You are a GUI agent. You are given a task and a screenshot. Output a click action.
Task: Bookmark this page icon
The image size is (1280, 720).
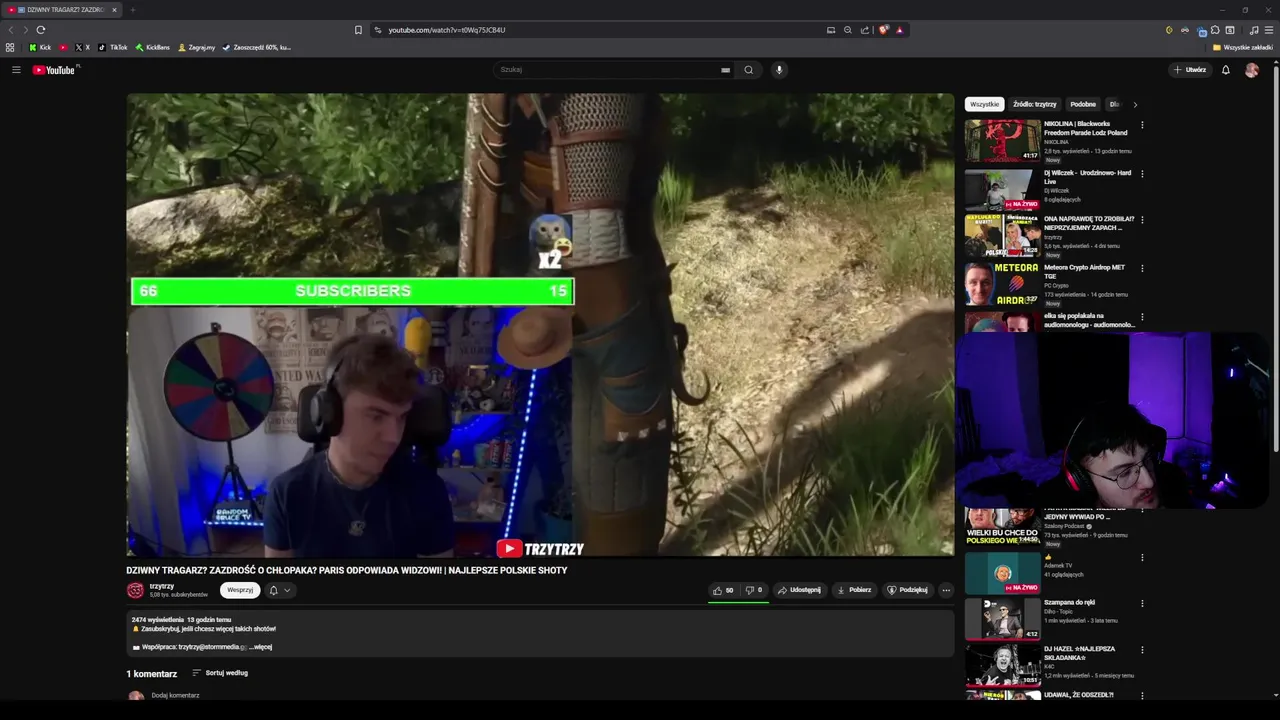click(358, 30)
